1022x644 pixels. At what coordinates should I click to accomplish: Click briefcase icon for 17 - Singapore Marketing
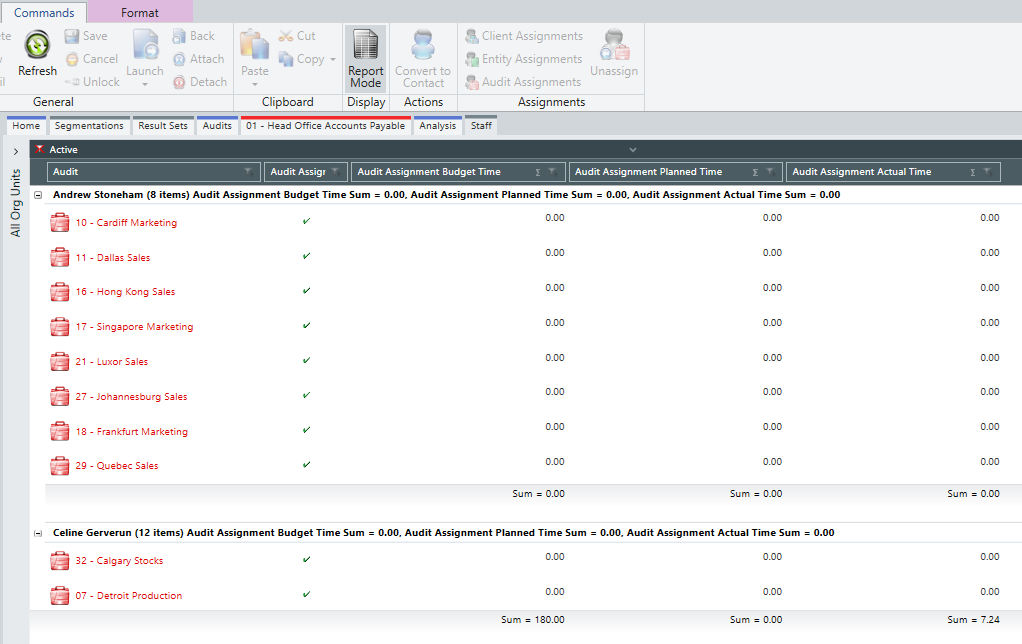[x=59, y=326]
